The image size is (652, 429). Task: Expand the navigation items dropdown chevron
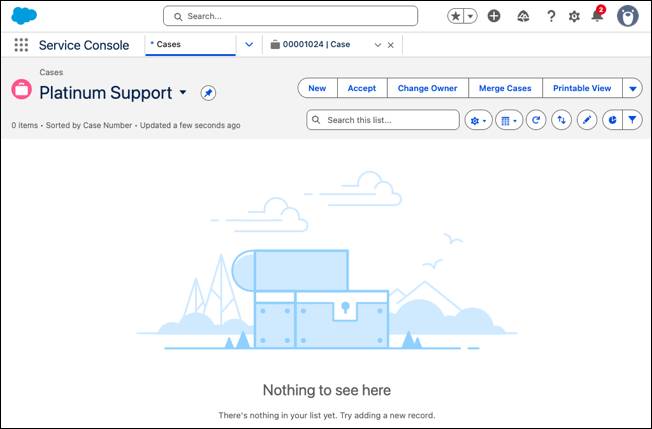(249, 44)
